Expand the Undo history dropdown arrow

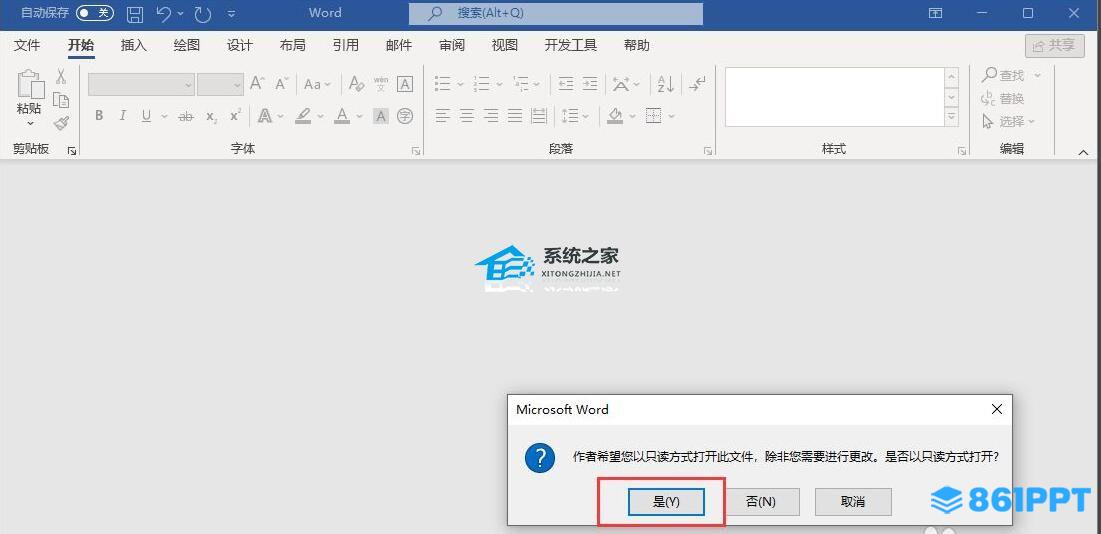coord(180,13)
